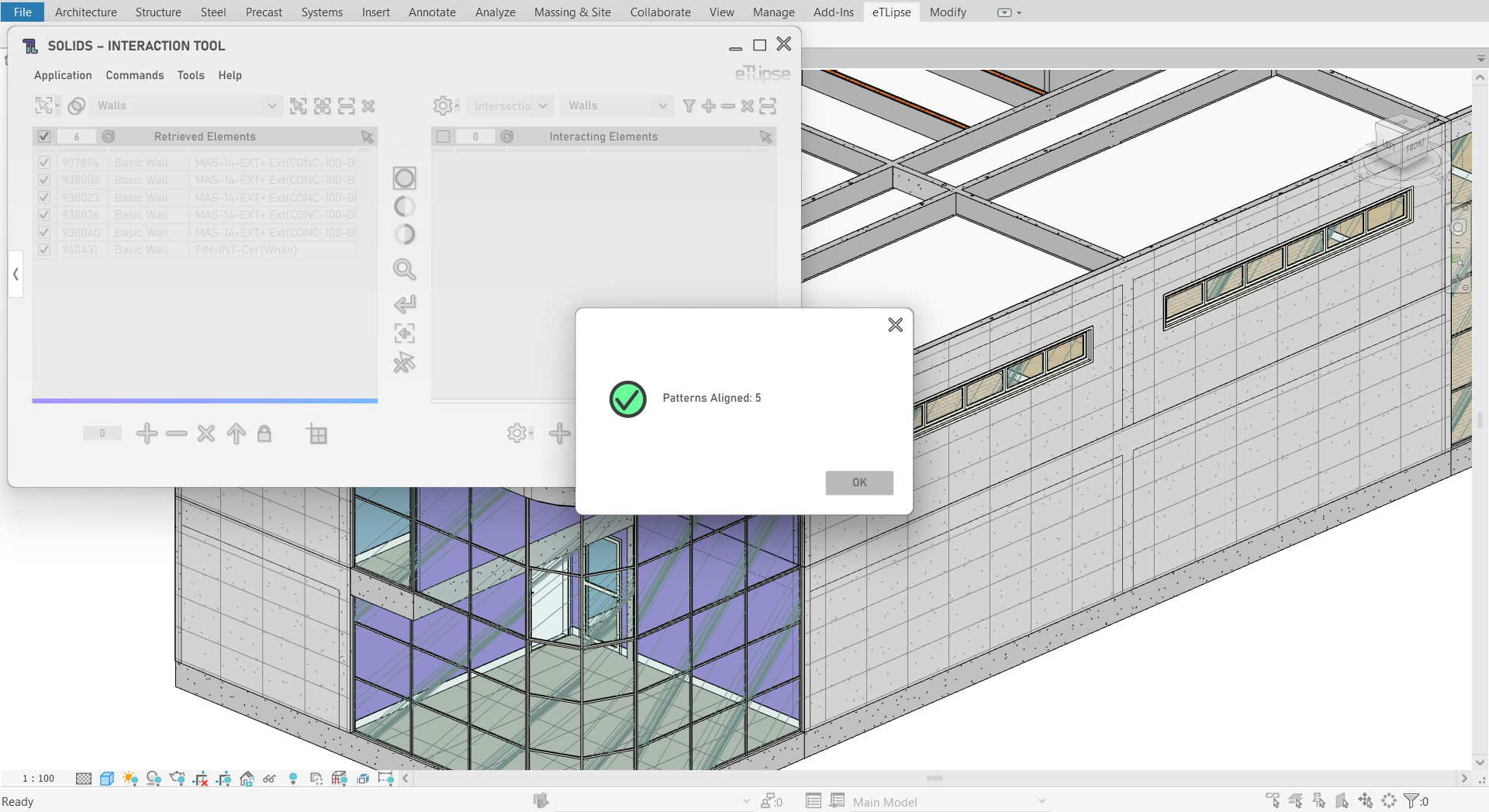Screen dimensions: 1489x812
Task: Click the return arrow icon
Action: 404,303
